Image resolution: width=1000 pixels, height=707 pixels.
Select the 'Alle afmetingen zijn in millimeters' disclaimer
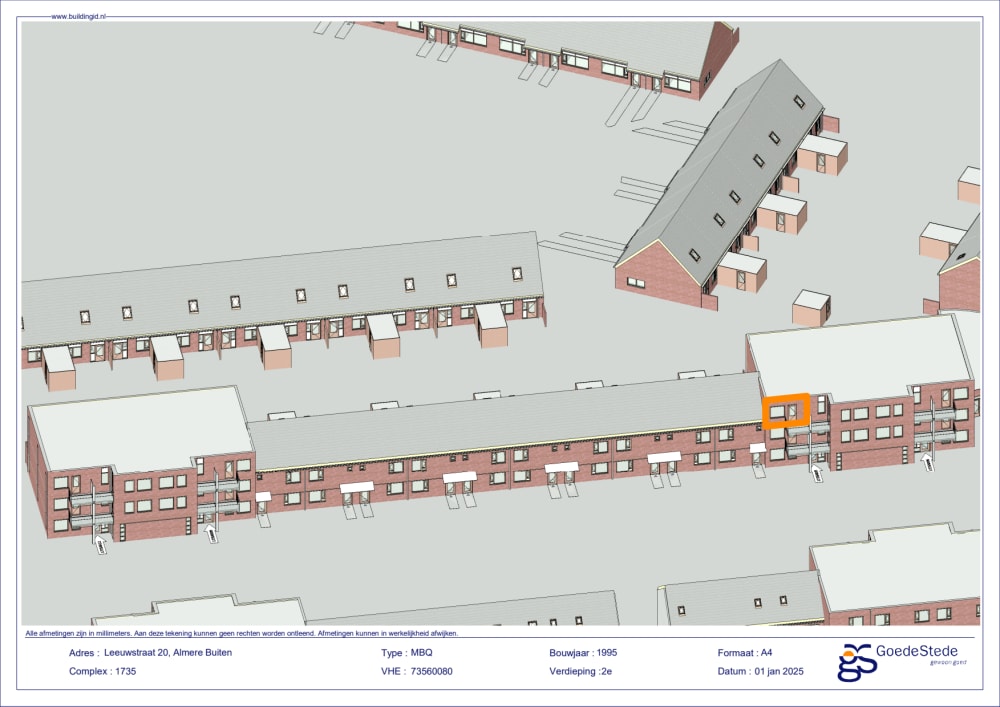[x=242, y=634]
